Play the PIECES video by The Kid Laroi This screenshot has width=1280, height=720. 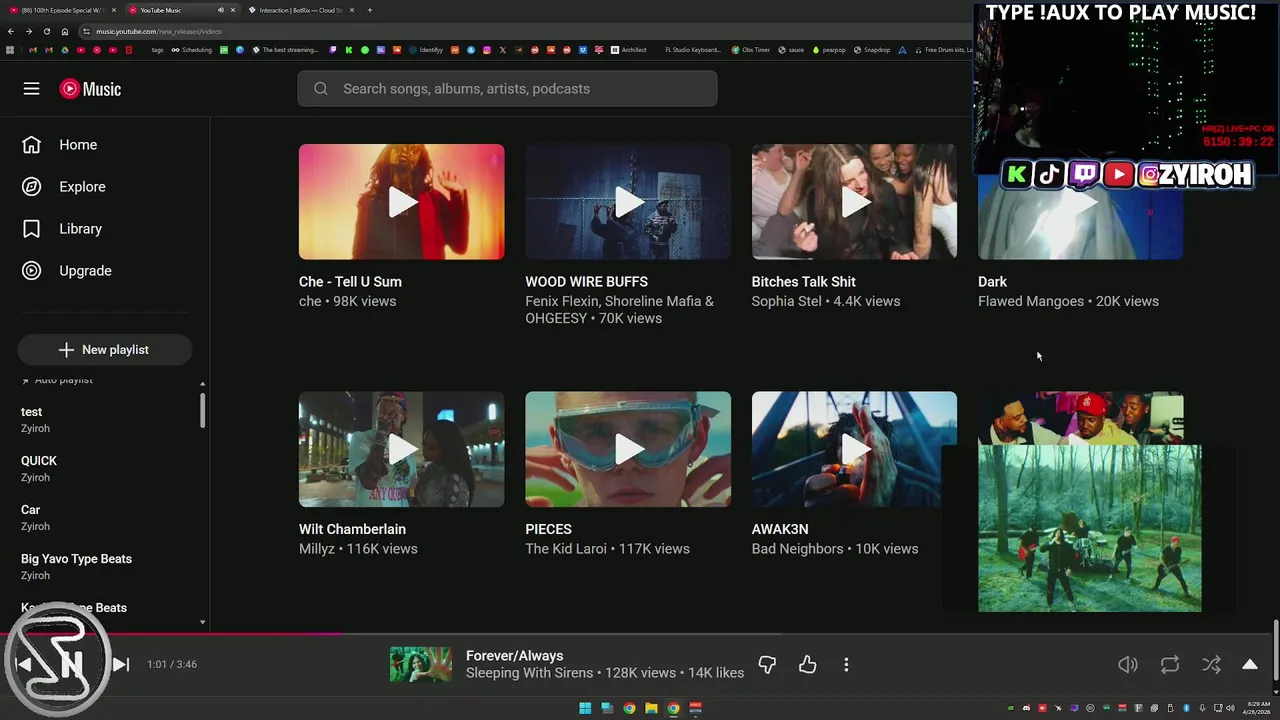pyautogui.click(x=628, y=449)
